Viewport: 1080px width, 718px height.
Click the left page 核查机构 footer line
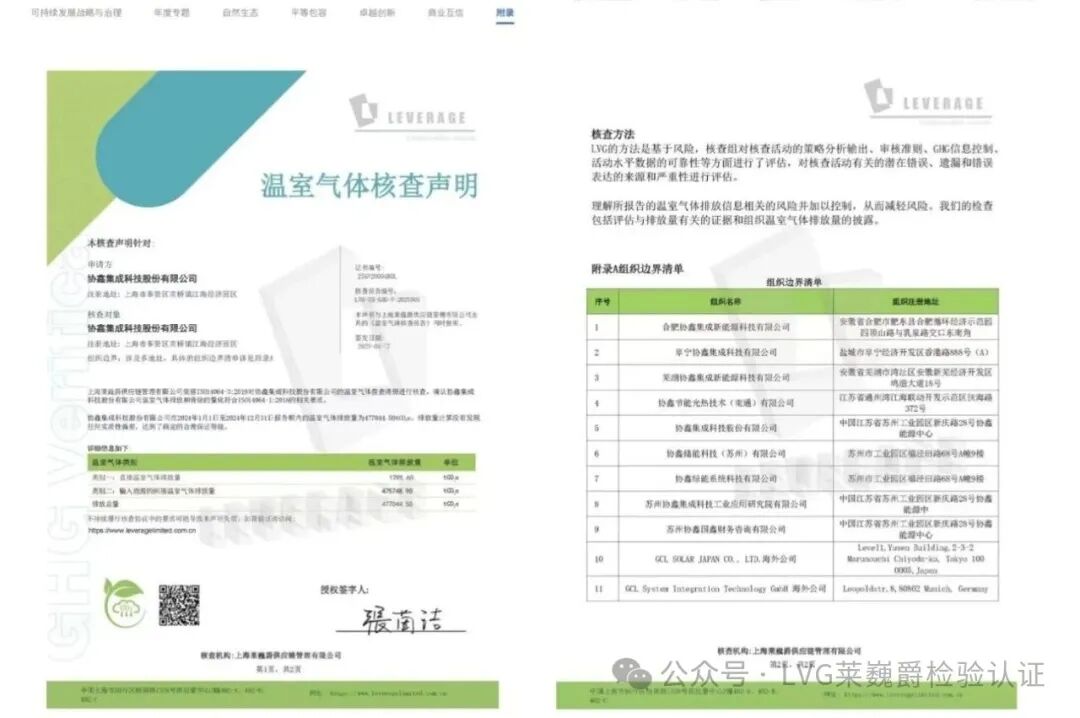point(271,655)
